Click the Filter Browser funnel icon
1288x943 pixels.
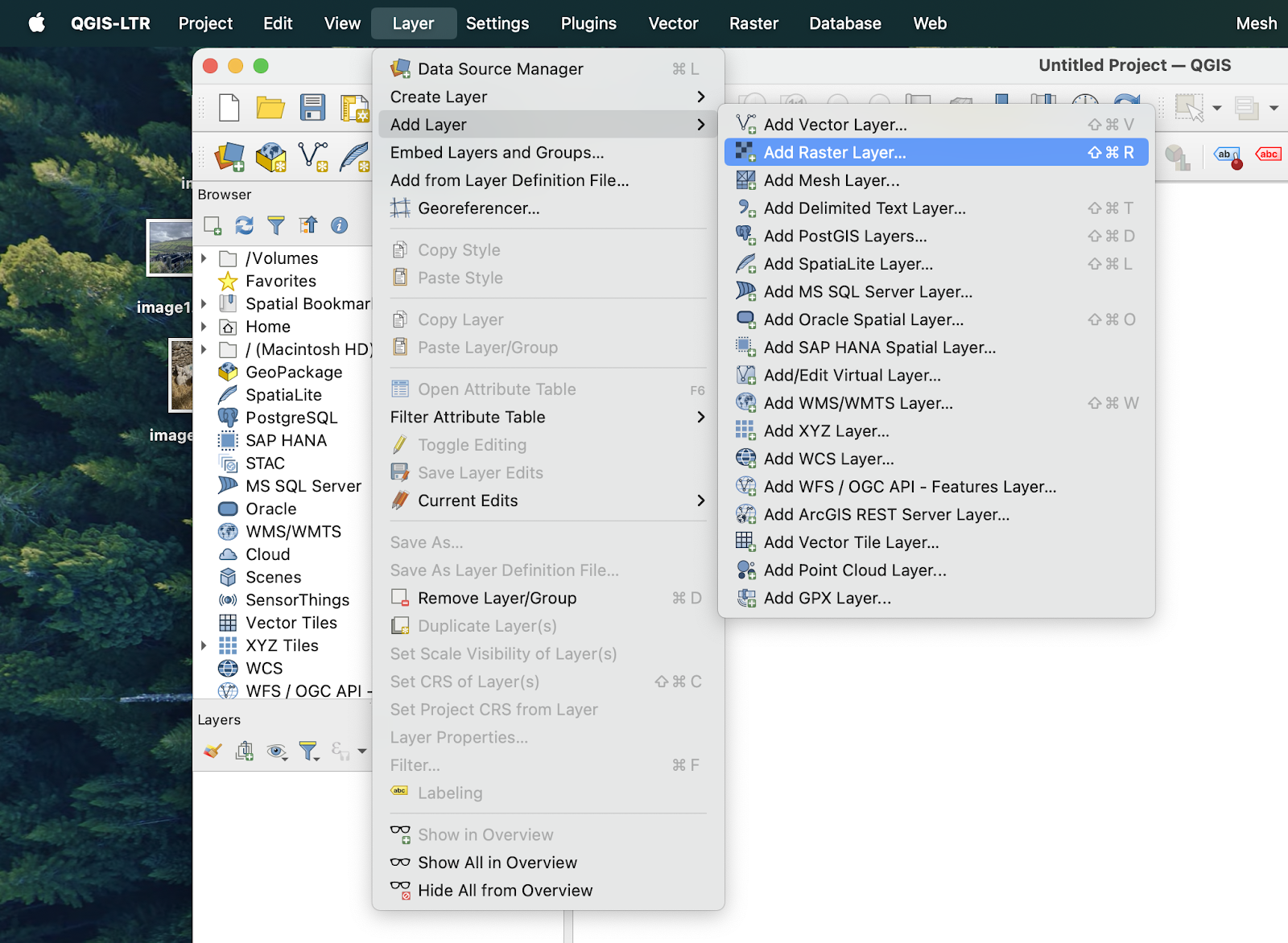(x=276, y=225)
